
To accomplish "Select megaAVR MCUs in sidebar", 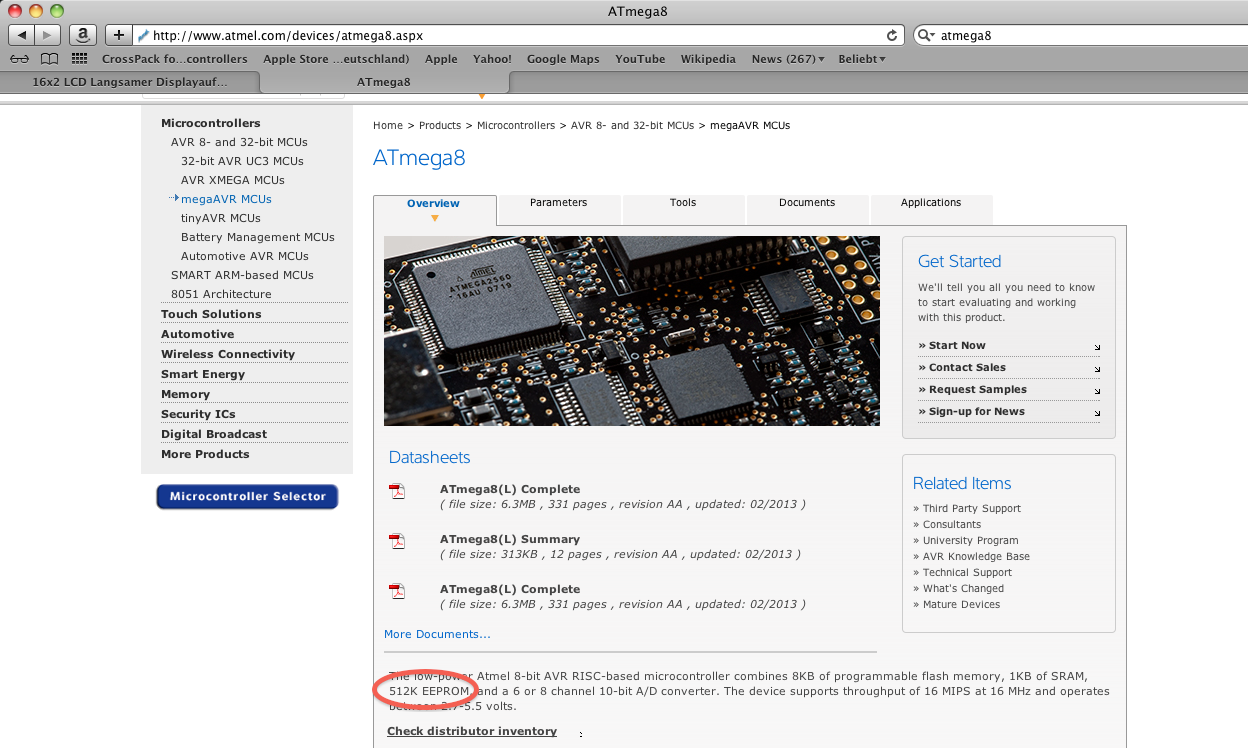I will 226,199.
